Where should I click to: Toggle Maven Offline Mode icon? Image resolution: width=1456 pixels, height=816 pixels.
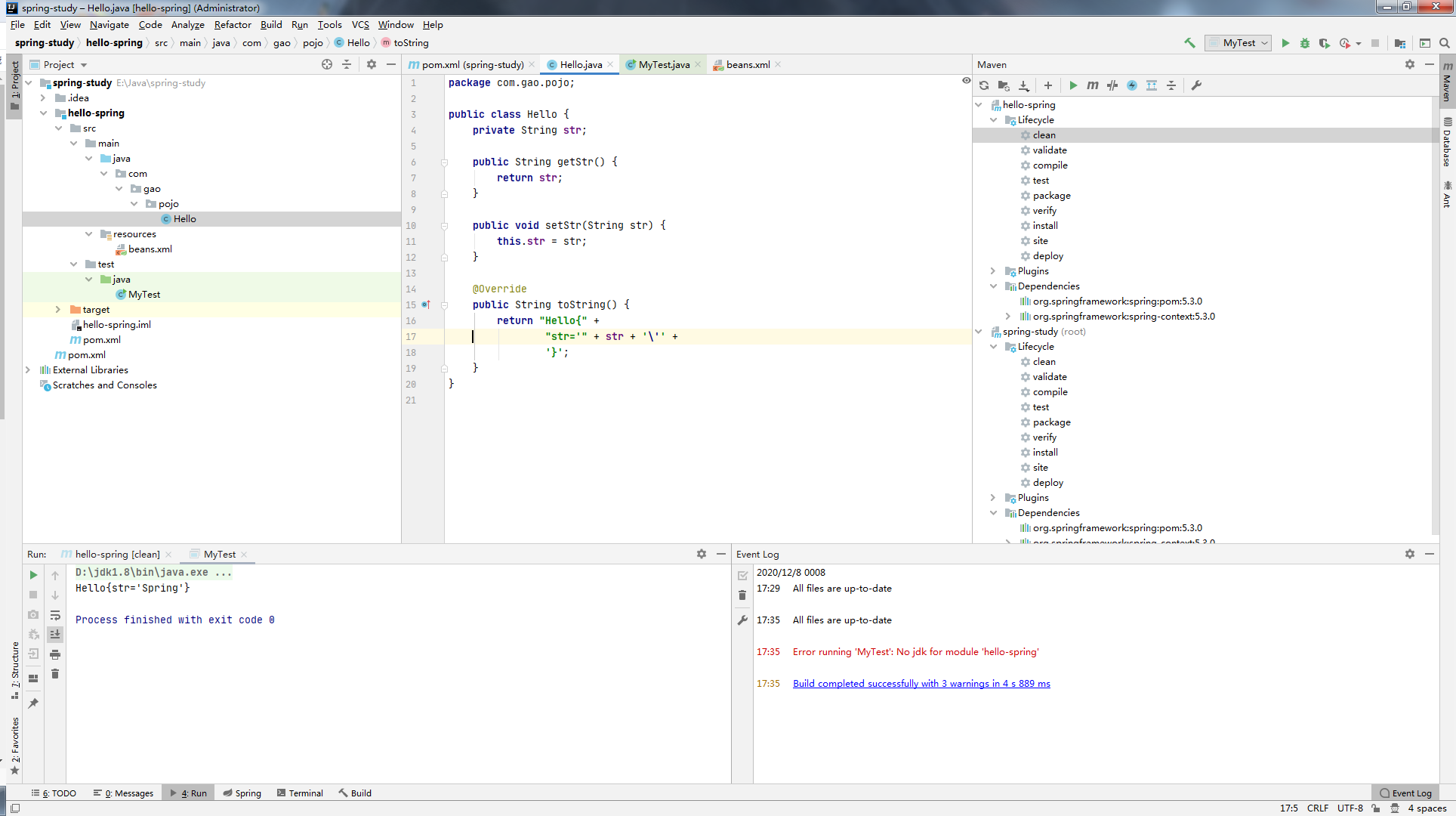click(1112, 85)
